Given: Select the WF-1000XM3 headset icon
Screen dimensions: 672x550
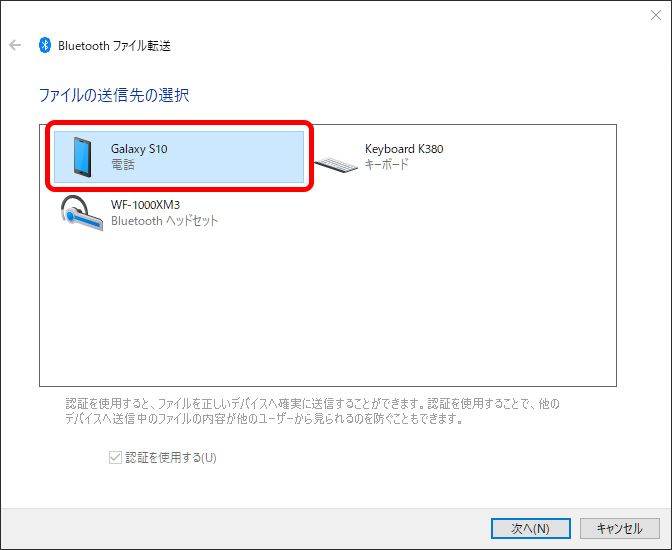Looking at the screenshot, I should pyautogui.click(x=82, y=213).
